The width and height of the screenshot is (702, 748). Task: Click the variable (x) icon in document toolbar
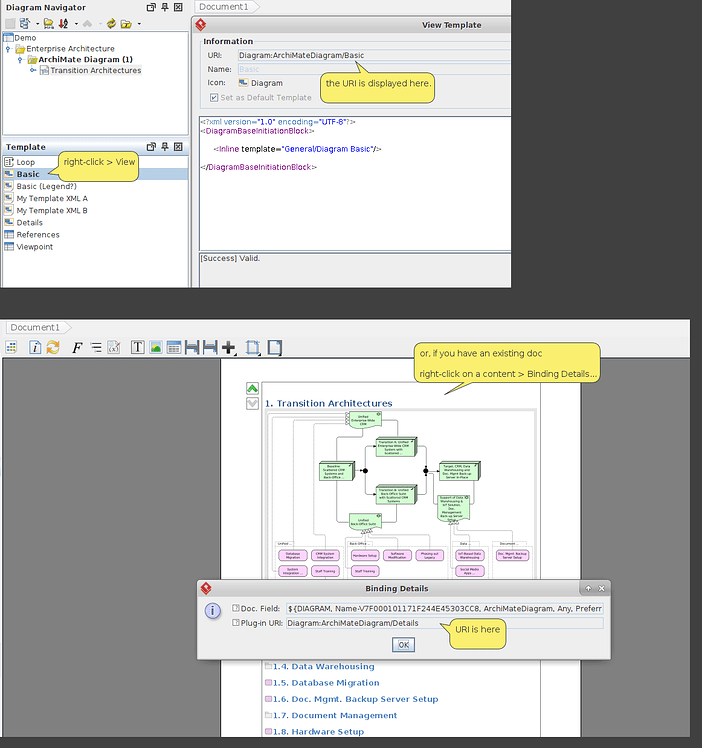tap(114, 347)
